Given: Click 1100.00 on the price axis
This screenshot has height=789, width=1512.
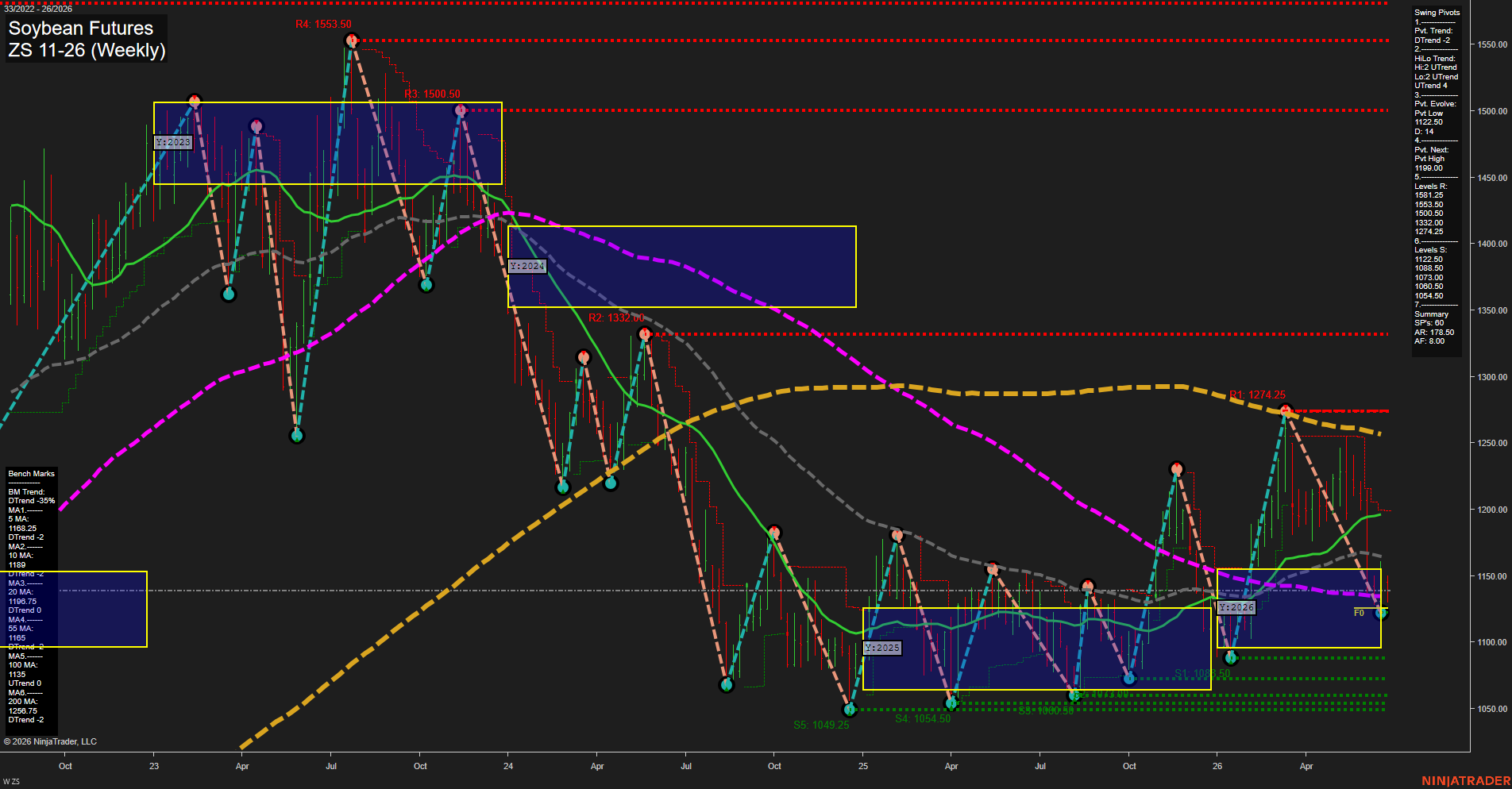Looking at the screenshot, I should coord(1492,642).
